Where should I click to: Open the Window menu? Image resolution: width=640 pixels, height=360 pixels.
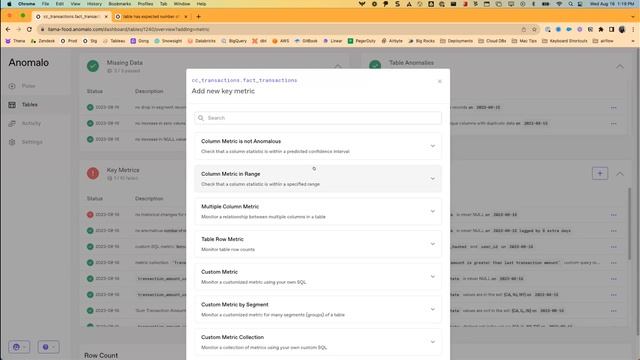tap(182, 4)
